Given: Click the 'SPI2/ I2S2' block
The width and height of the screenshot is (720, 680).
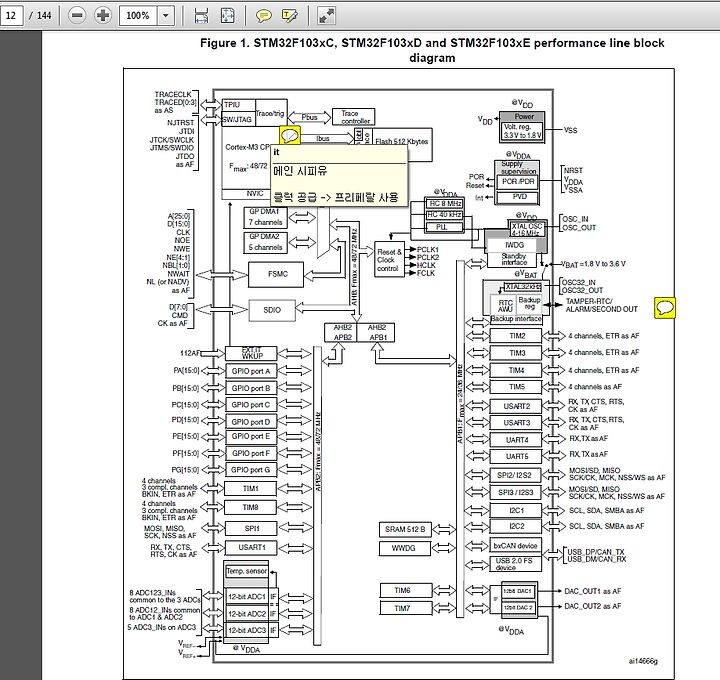Looking at the screenshot, I should pyautogui.click(x=514, y=475).
